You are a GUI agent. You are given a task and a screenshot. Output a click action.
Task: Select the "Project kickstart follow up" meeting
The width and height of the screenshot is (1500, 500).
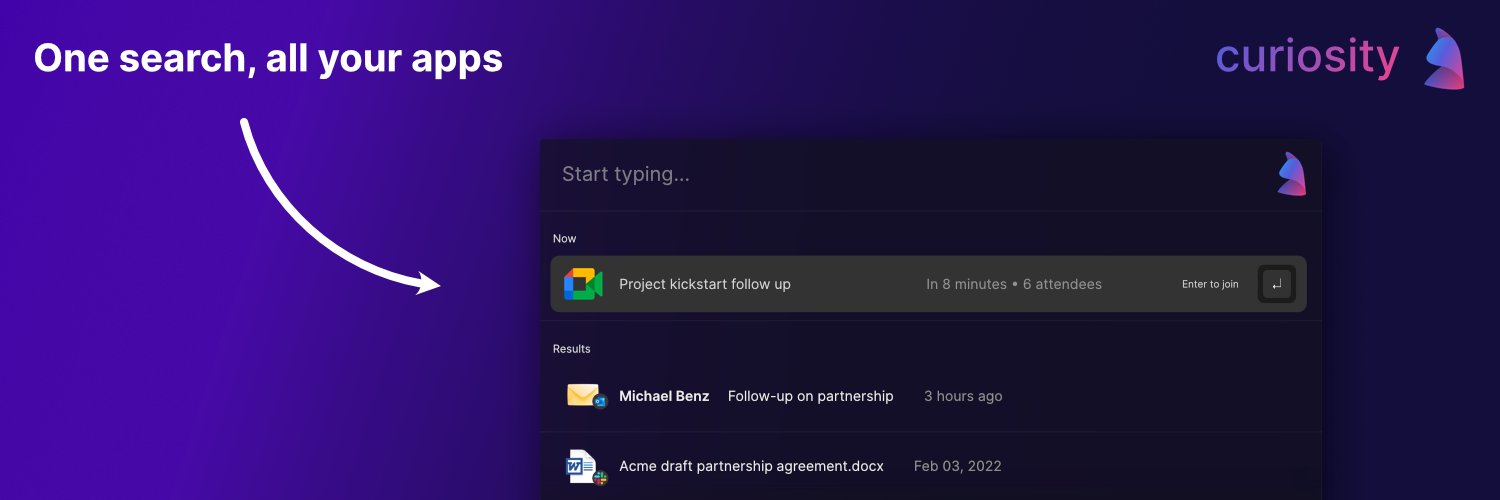[x=928, y=284]
